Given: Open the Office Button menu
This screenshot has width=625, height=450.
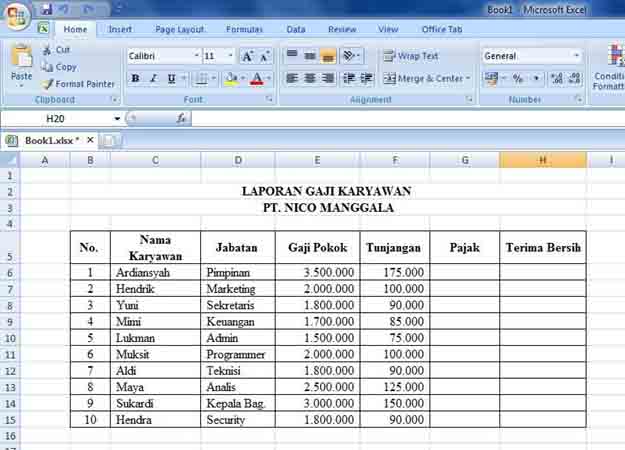Looking at the screenshot, I should 16,15.
